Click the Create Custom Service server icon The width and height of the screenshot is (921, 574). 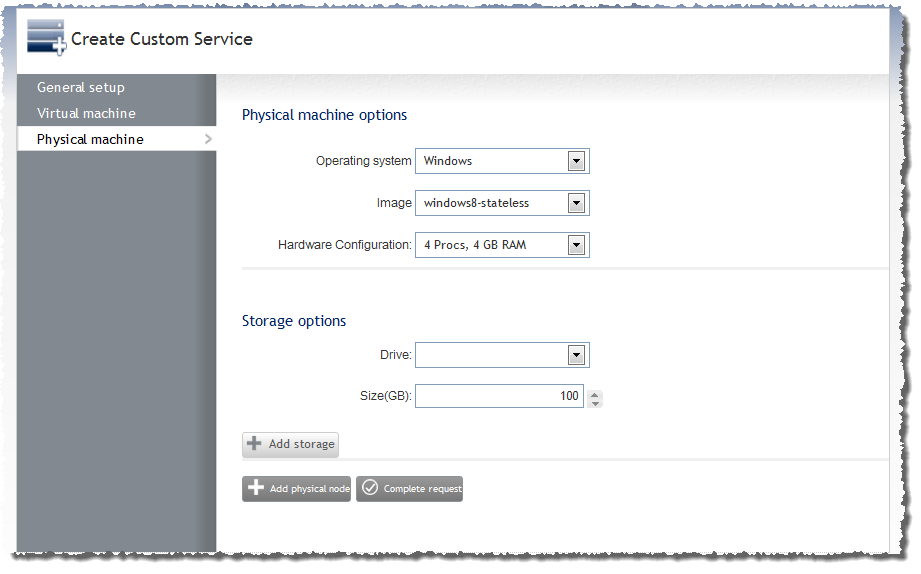46,38
